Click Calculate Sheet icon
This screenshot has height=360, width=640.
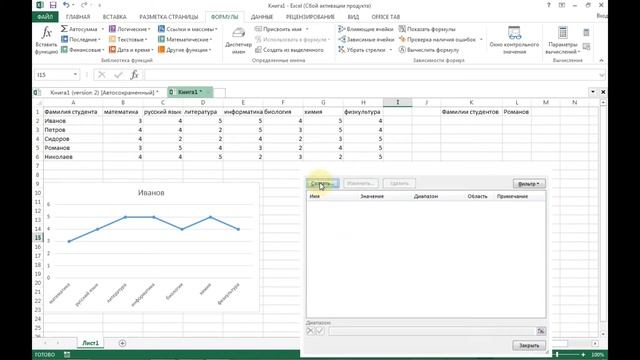pyautogui.click(x=587, y=47)
